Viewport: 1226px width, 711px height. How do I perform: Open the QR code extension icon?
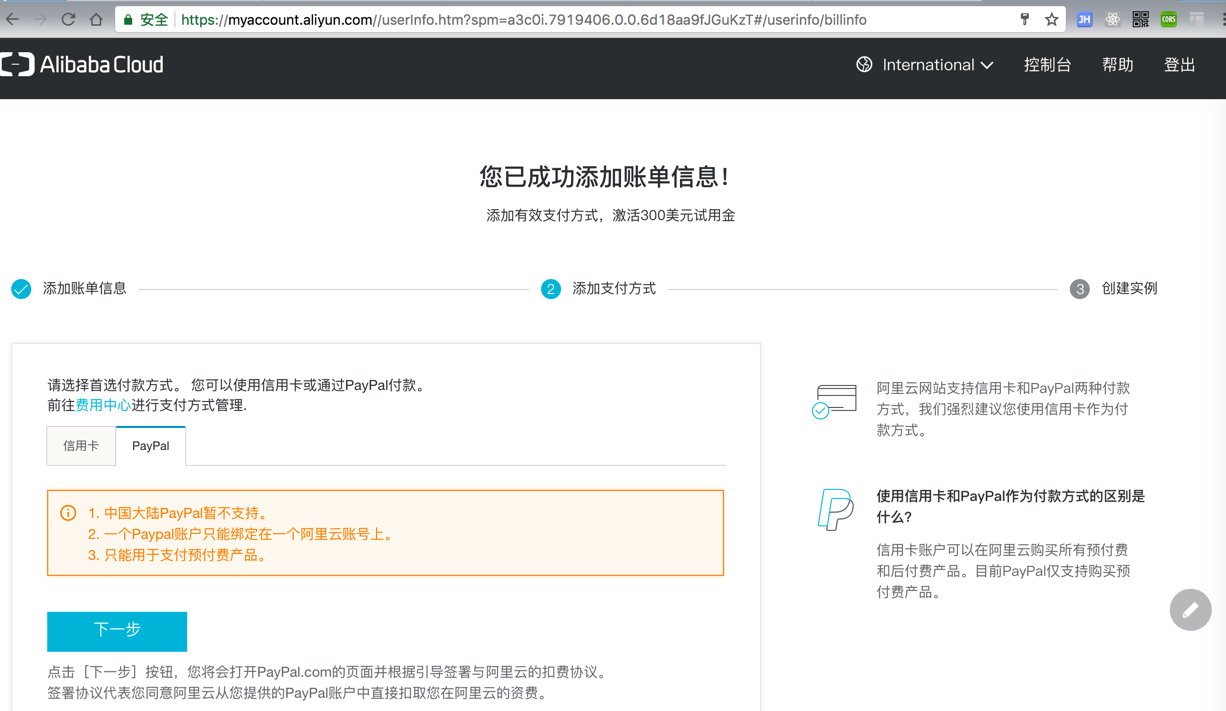1140,19
